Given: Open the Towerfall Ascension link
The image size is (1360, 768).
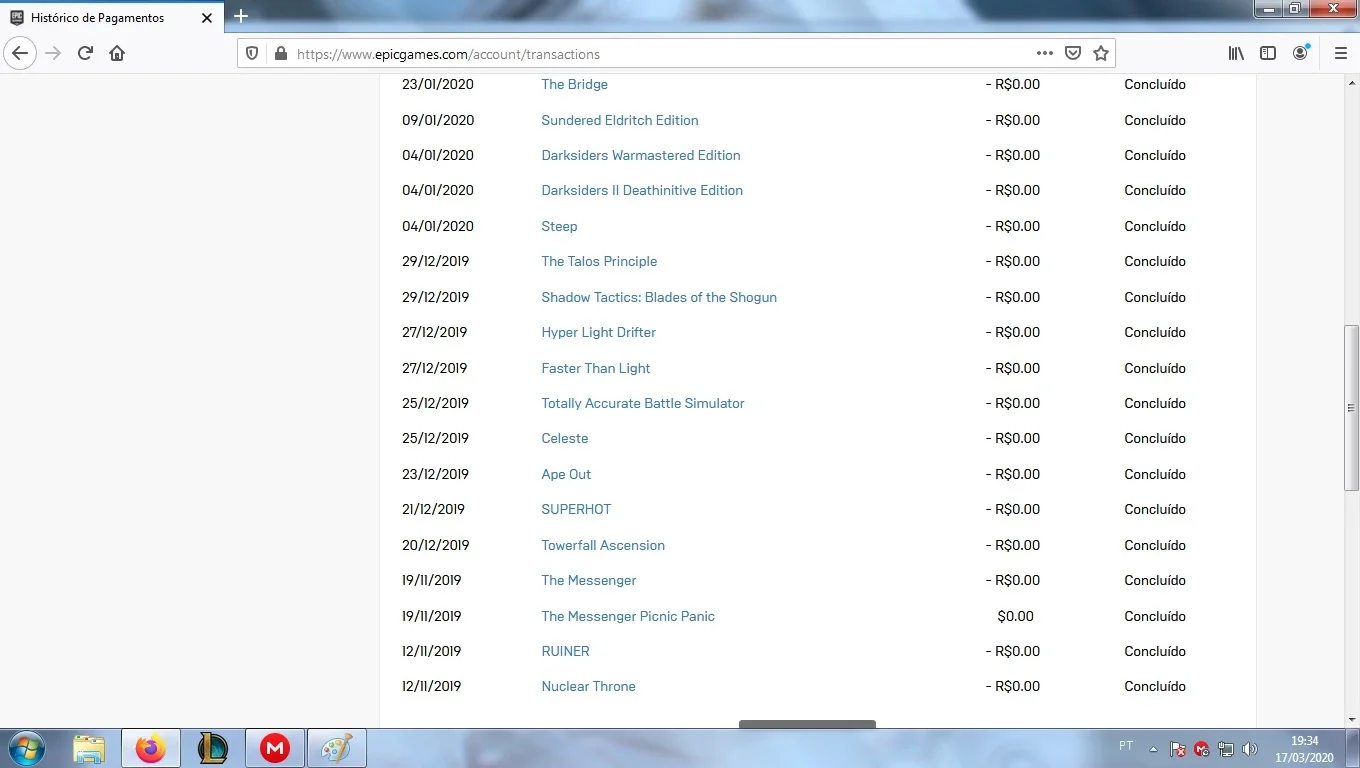Looking at the screenshot, I should (603, 545).
